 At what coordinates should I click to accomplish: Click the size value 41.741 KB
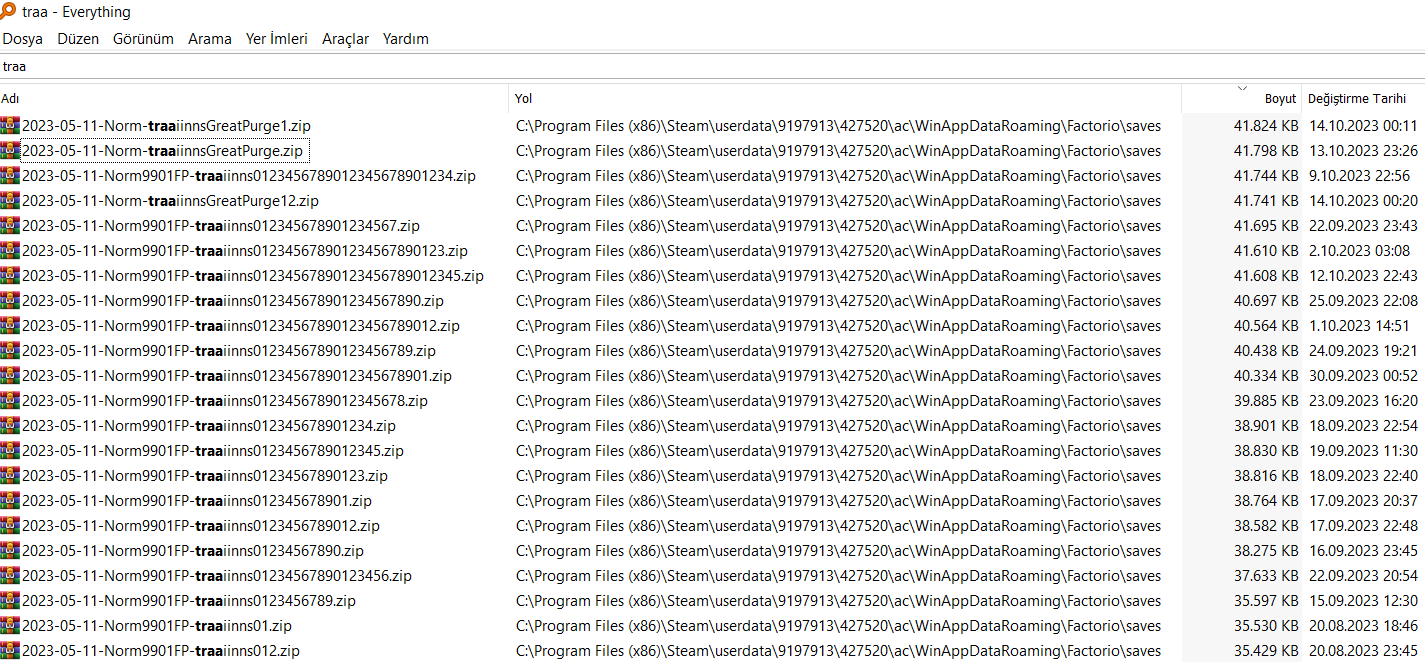click(x=1266, y=201)
